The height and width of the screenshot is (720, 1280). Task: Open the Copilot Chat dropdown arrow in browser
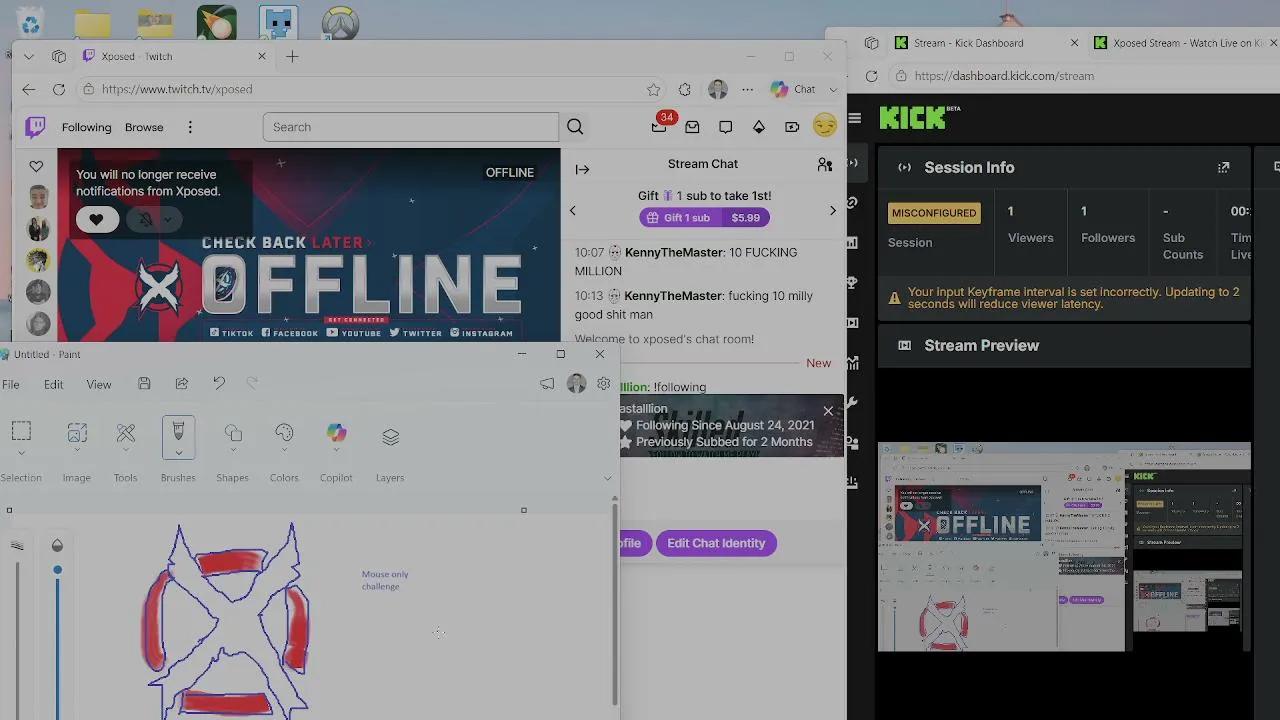(832, 89)
